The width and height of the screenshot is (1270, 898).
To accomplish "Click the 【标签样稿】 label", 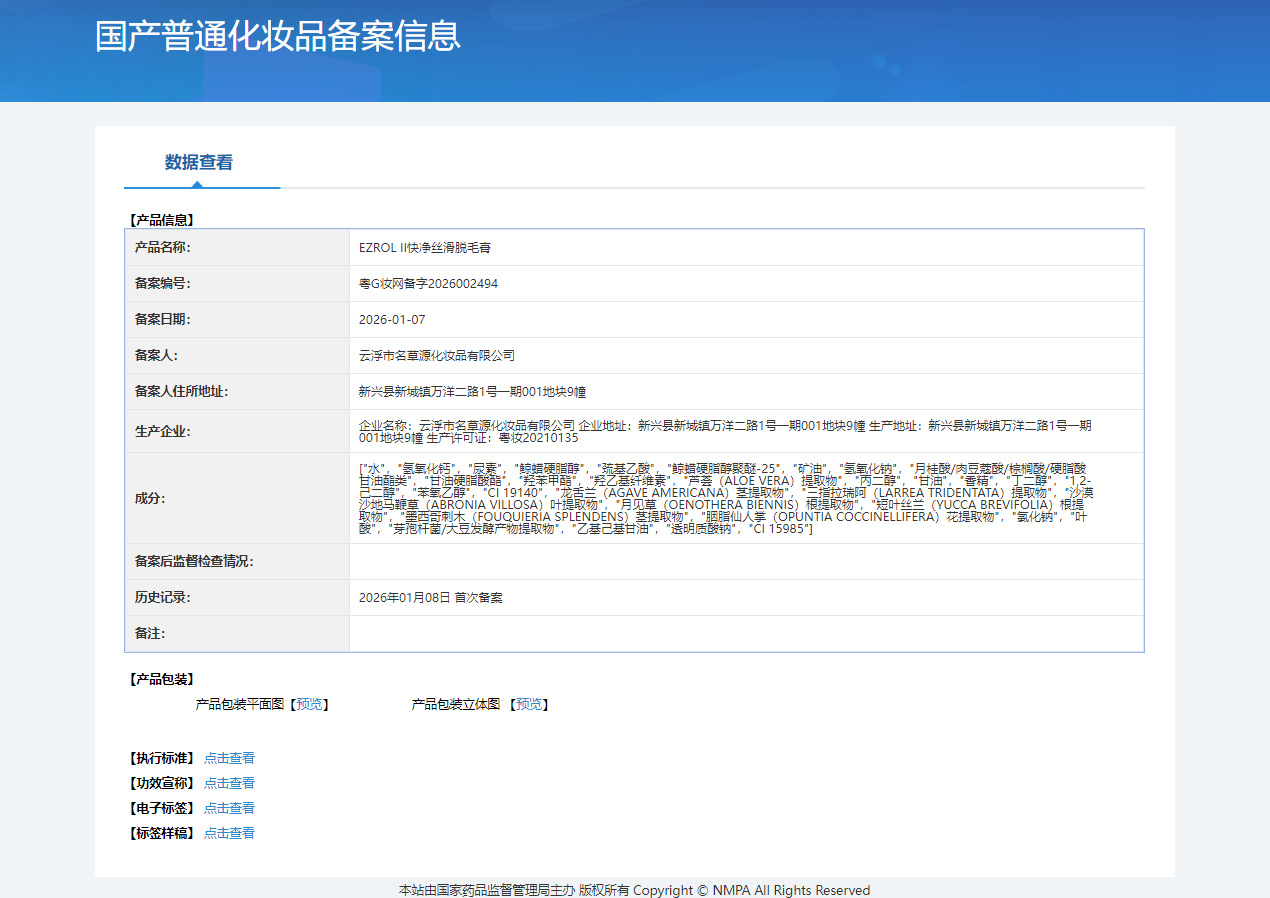I will click(161, 833).
